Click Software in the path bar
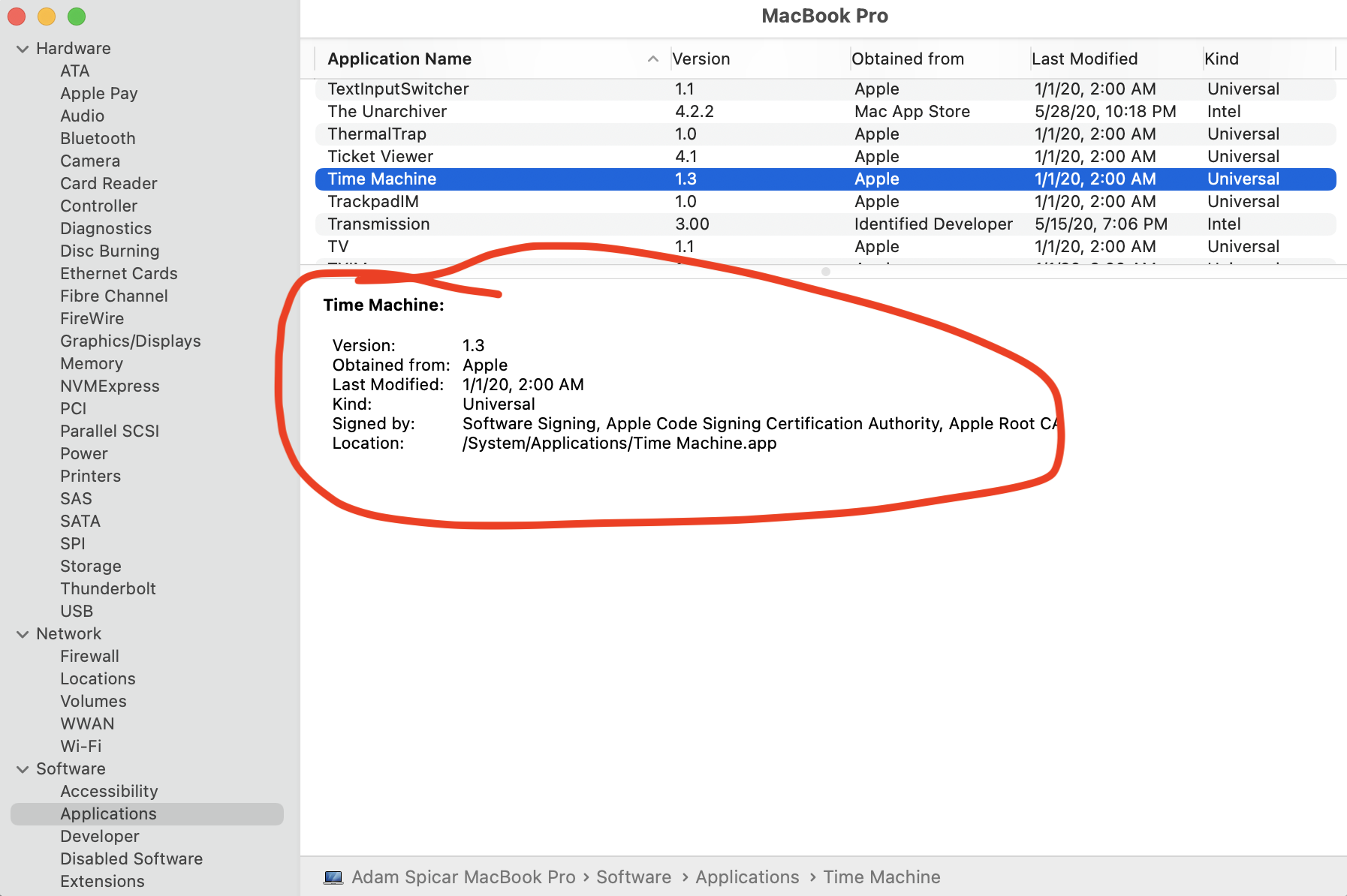This screenshot has height=896, width=1347. (634, 877)
